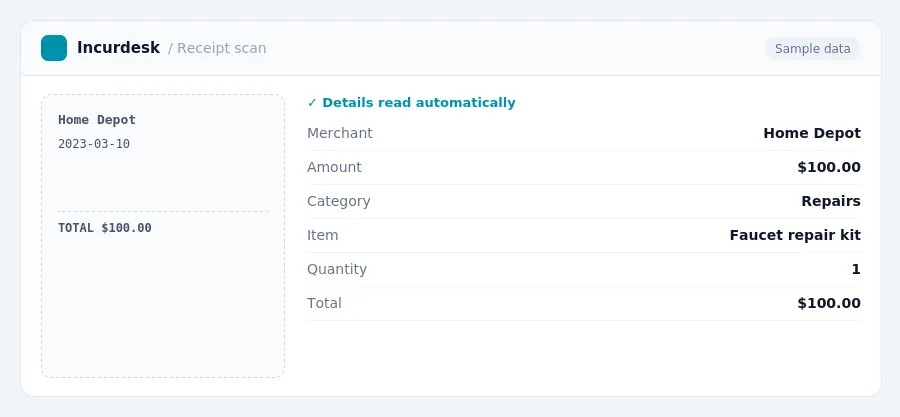This screenshot has height=417, width=900.
Task: Select the Merchant field label
Action: click(x=340, y=133)
